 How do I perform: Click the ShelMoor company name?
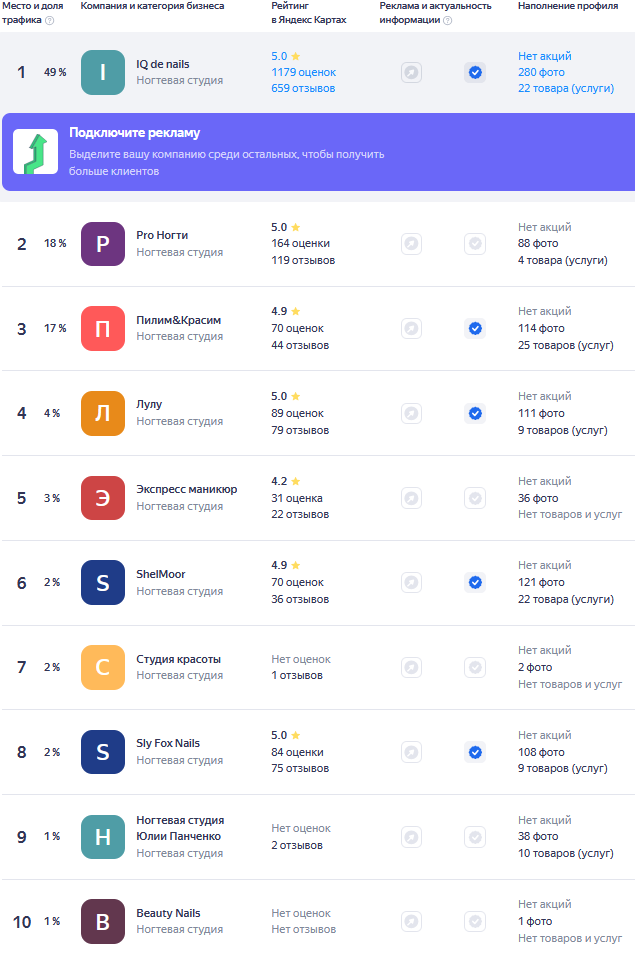point(160,574)
